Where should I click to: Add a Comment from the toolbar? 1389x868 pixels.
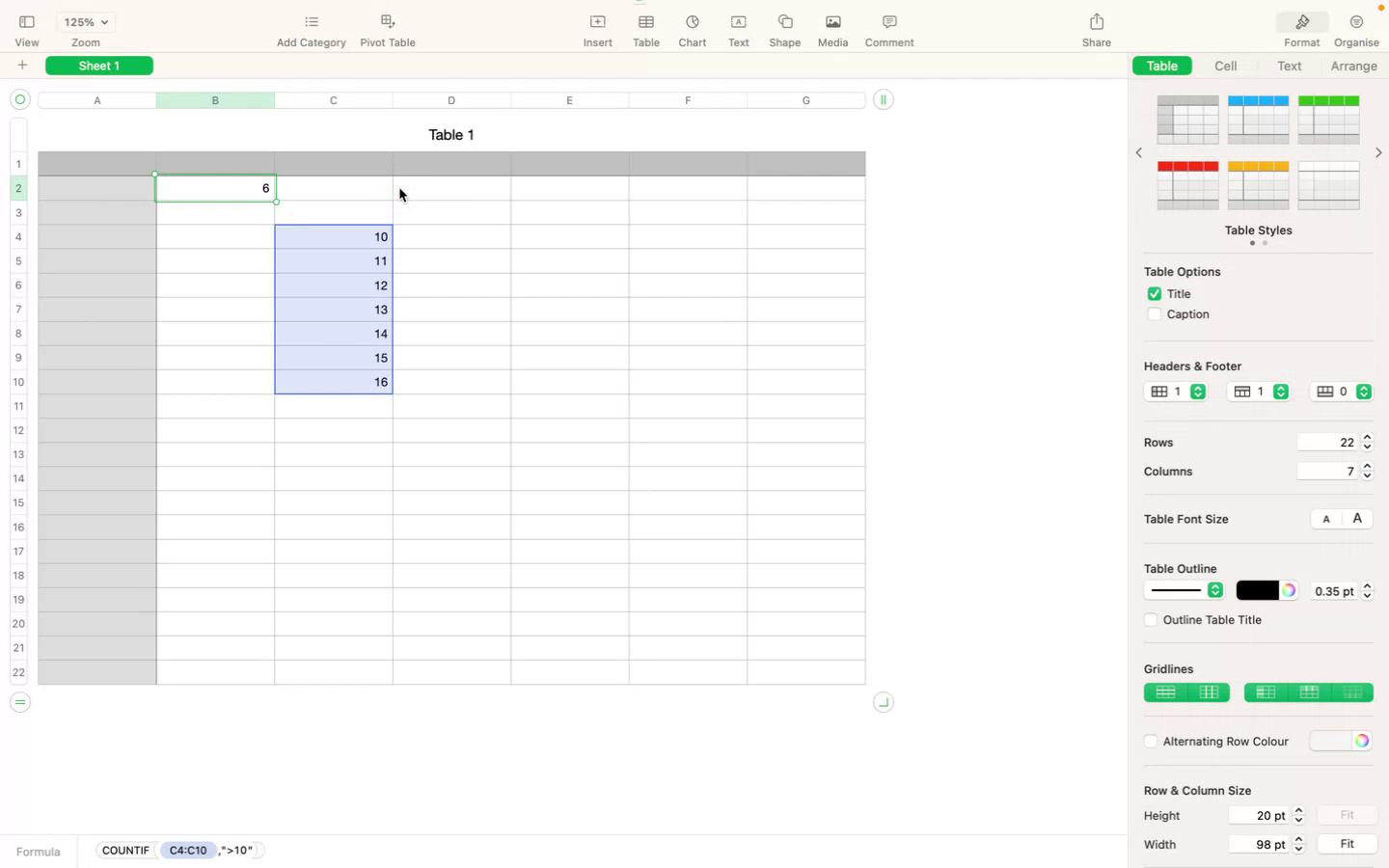click(x=889, y=22)
